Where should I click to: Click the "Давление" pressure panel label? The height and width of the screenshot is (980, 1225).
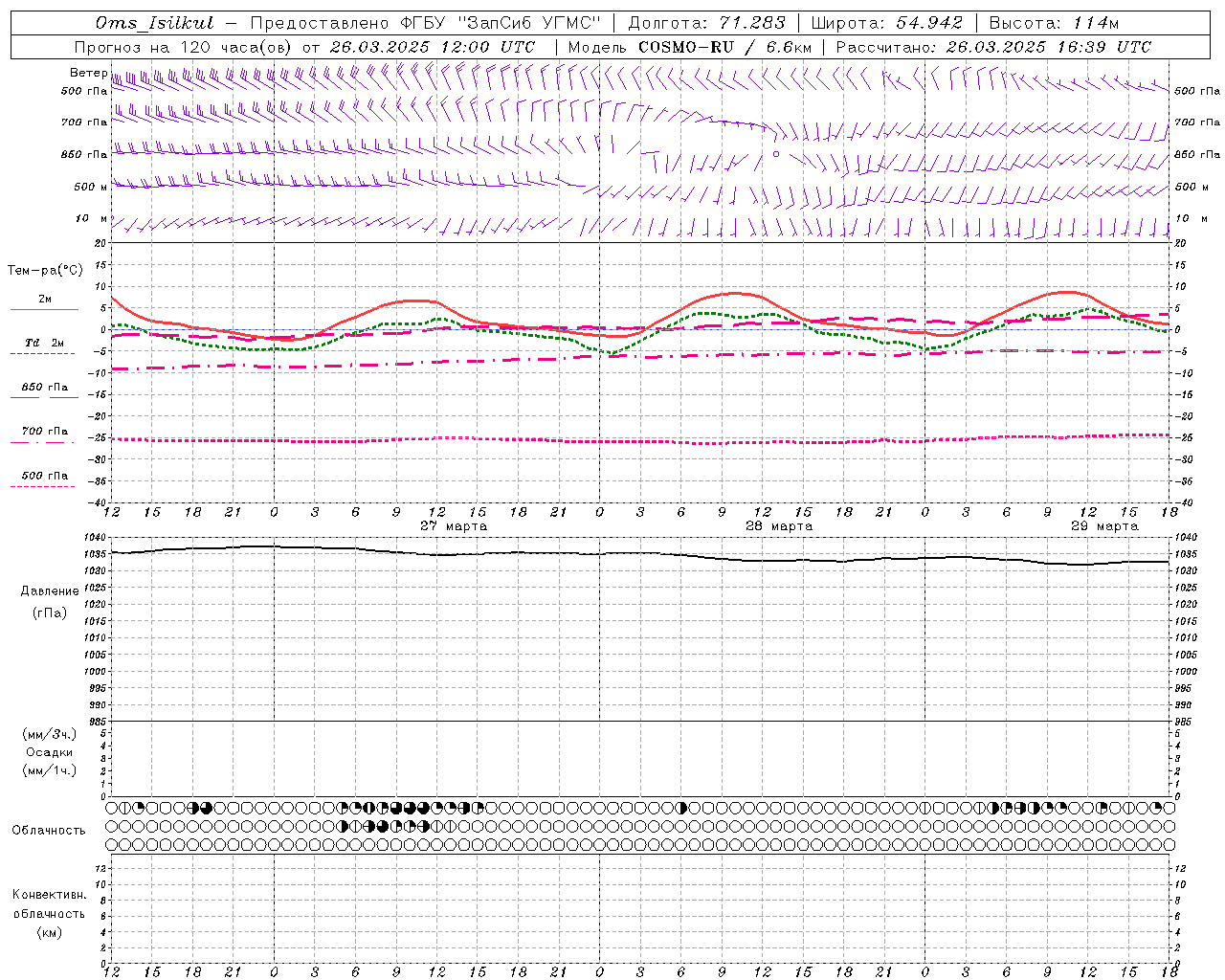pos(50,591)
